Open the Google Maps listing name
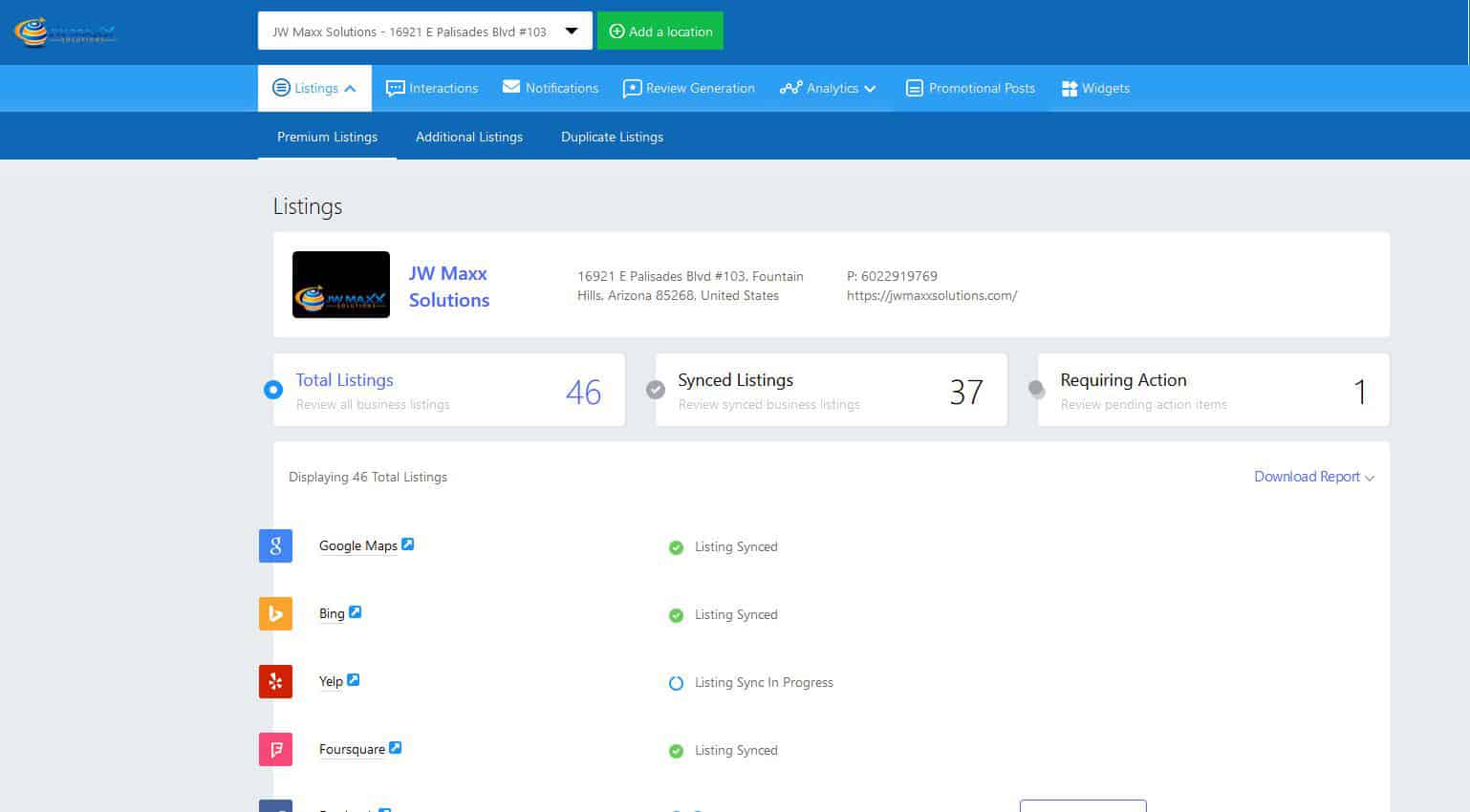1470x812 pixels. coord(357,546)
